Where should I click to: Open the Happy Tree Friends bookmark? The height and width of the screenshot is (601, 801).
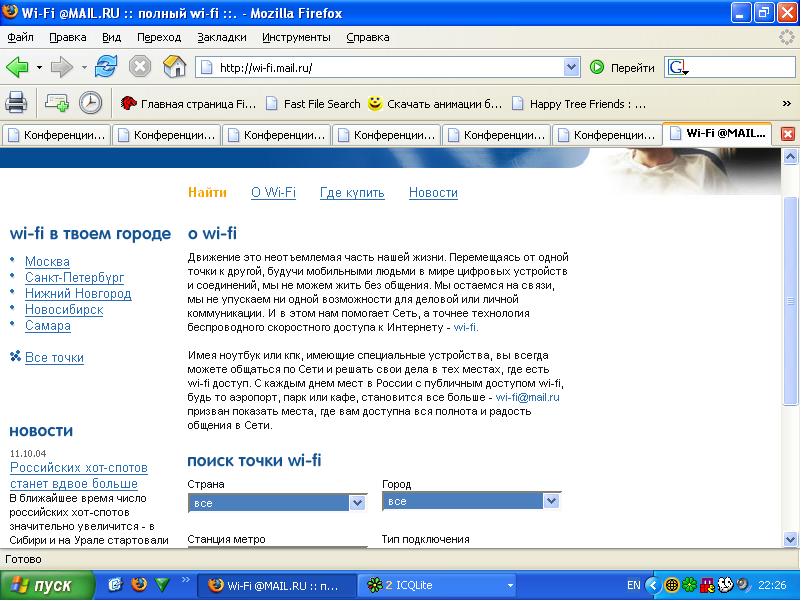tap(579, 104)
